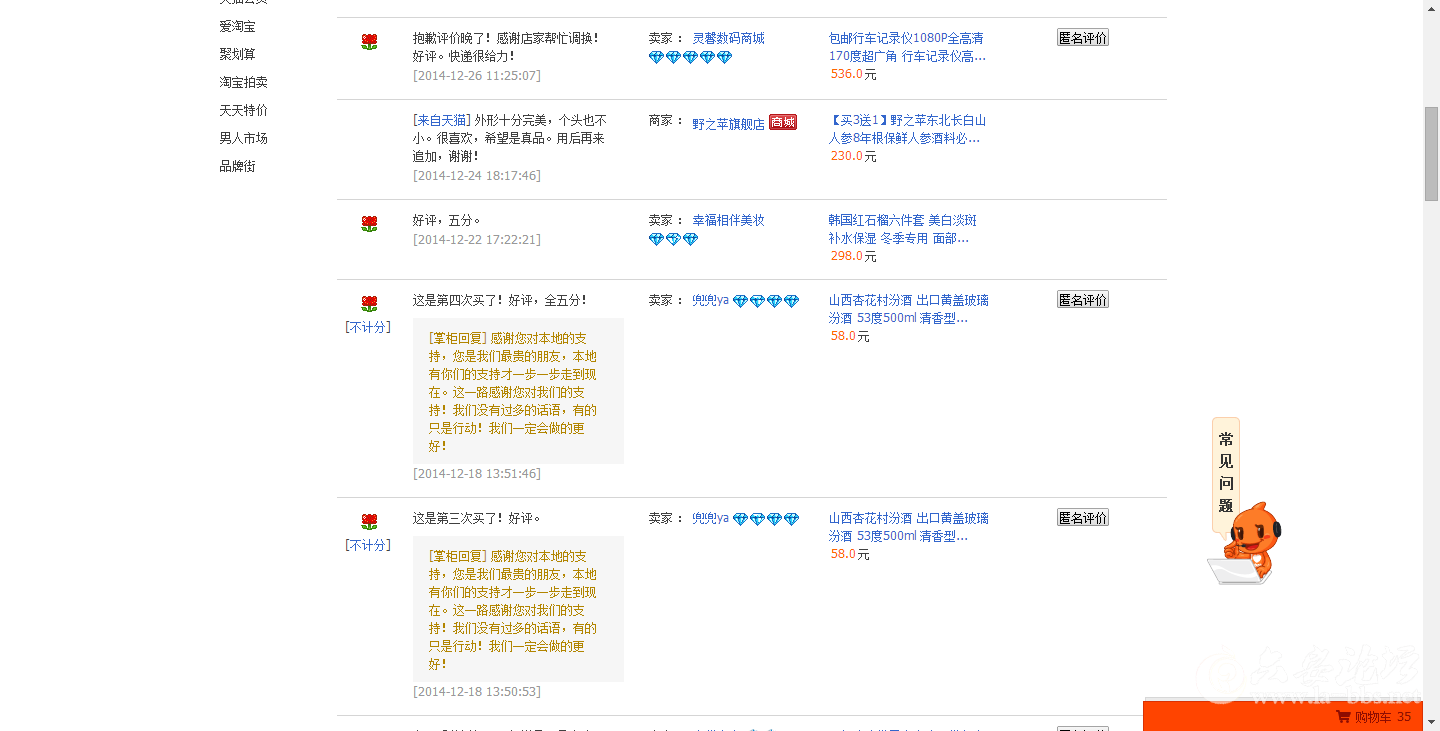Viewport: 1440px width, 731px height.
Task: Click the 匿名评价 button on the first review
Action: [x=1082, y=36]
